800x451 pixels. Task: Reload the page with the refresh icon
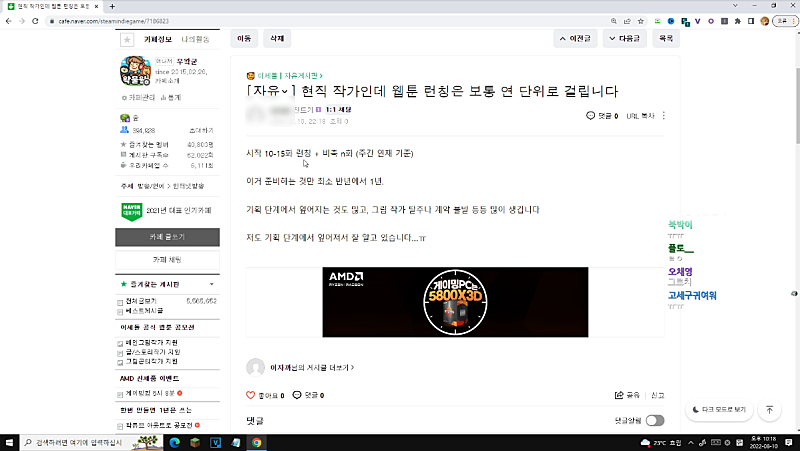[x=35, y=21]
